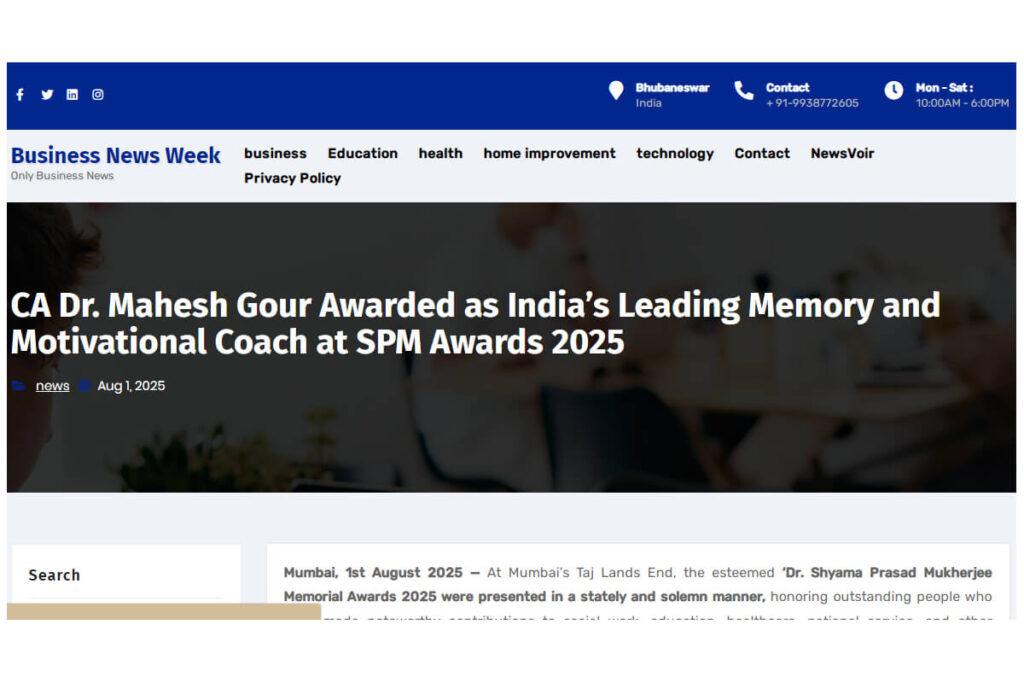Open the Facebook social icon
1024x683 pixels.
point(19,95)
